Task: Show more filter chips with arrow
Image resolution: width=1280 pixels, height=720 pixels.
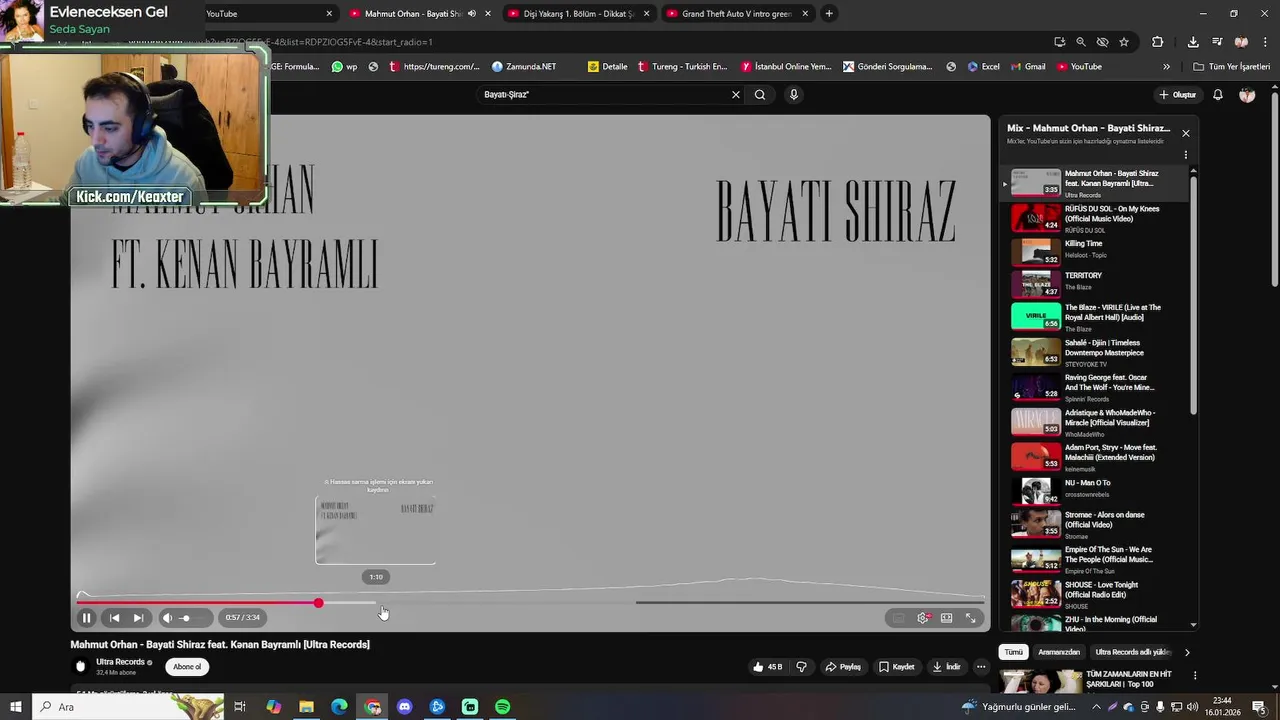Action: pos(1187,652)
